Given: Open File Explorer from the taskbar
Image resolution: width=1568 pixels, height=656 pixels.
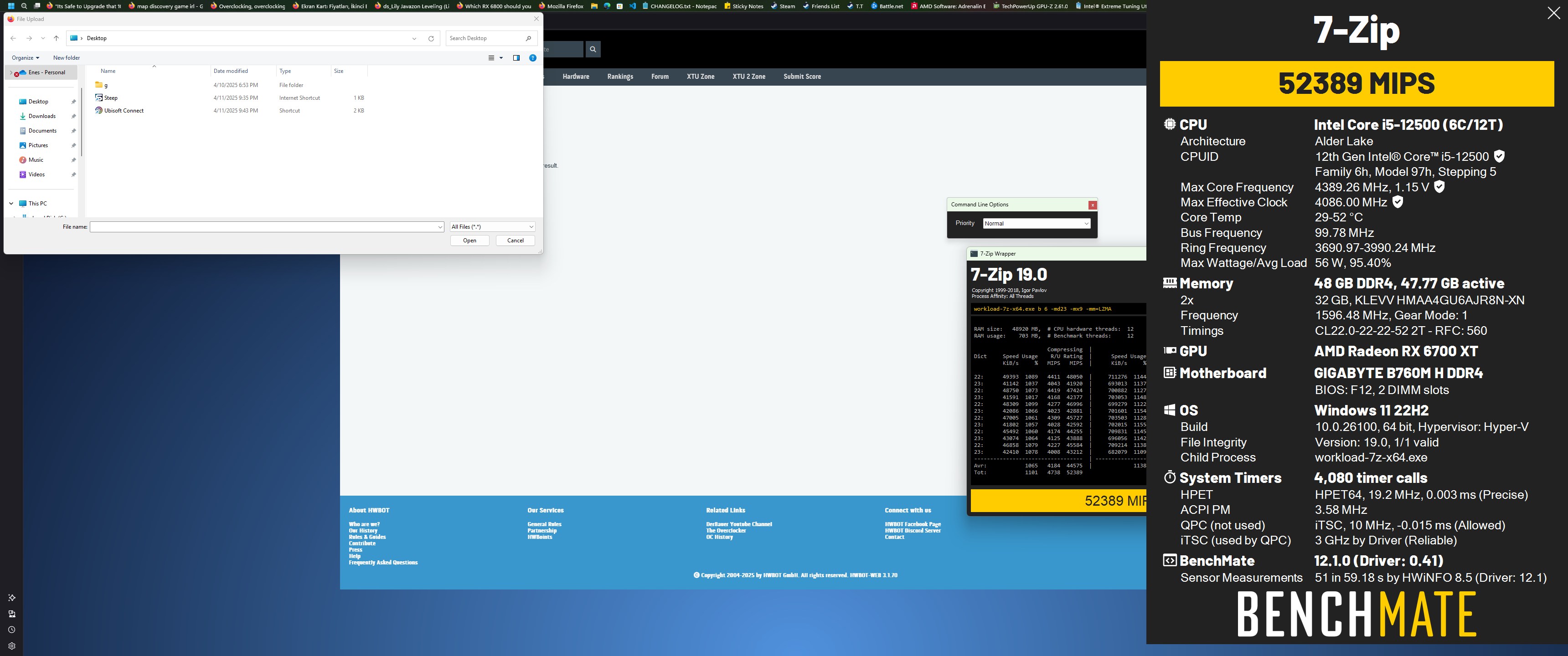Looking at the screenshot, I should tap(594, 6).
